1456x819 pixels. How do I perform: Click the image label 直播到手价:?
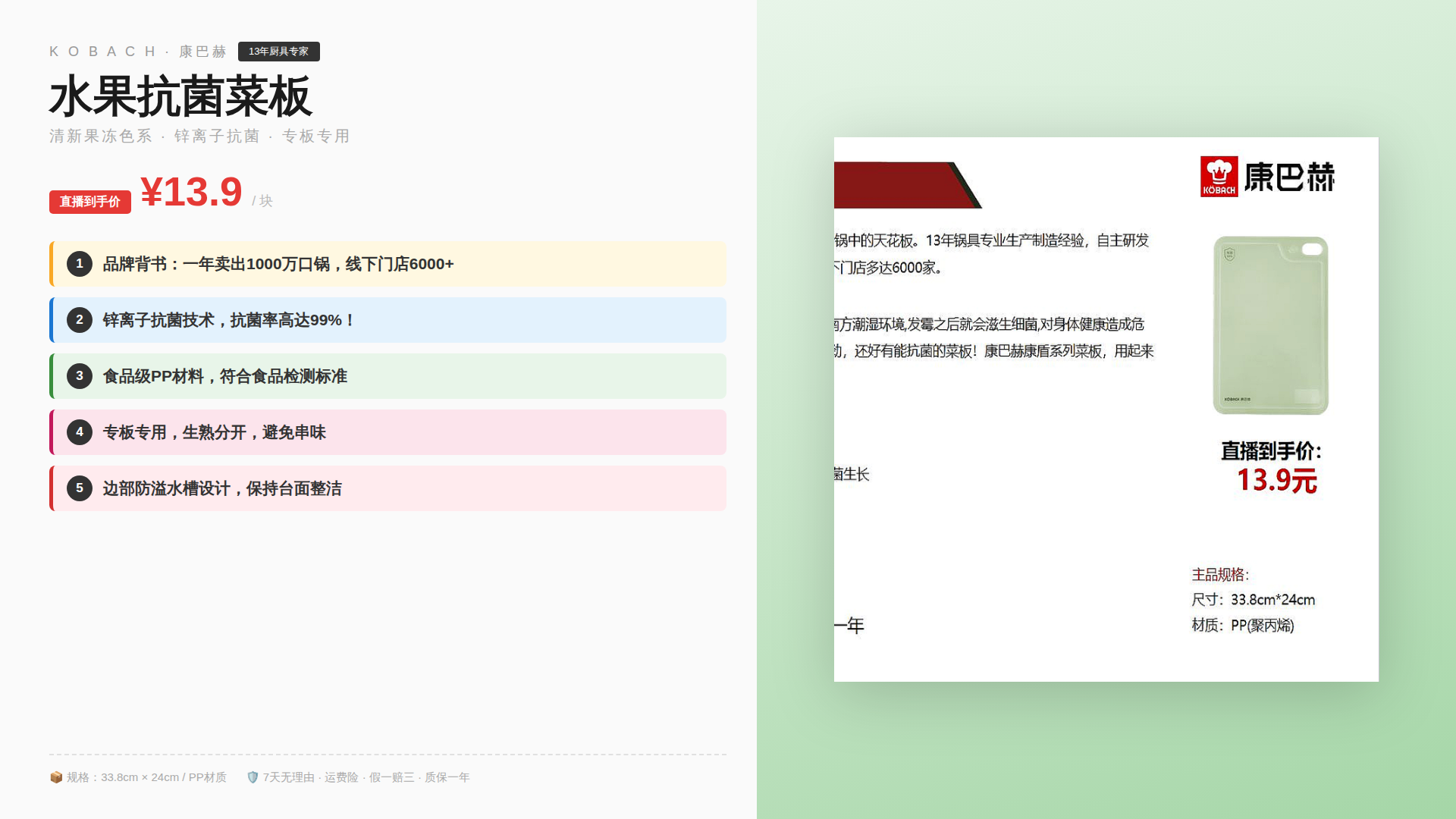(x=1272, y=451)
